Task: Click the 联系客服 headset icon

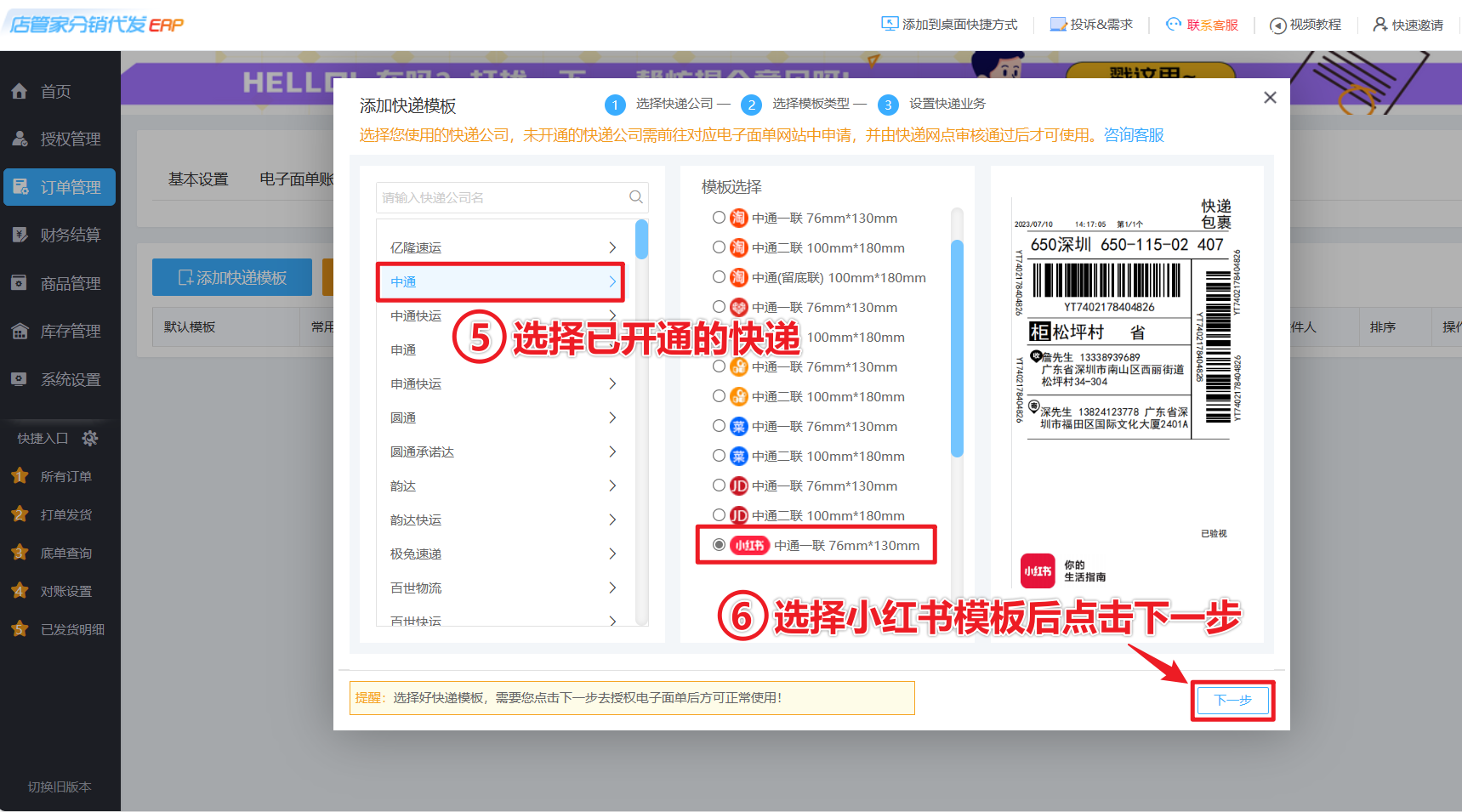Action: (1174, 24)
